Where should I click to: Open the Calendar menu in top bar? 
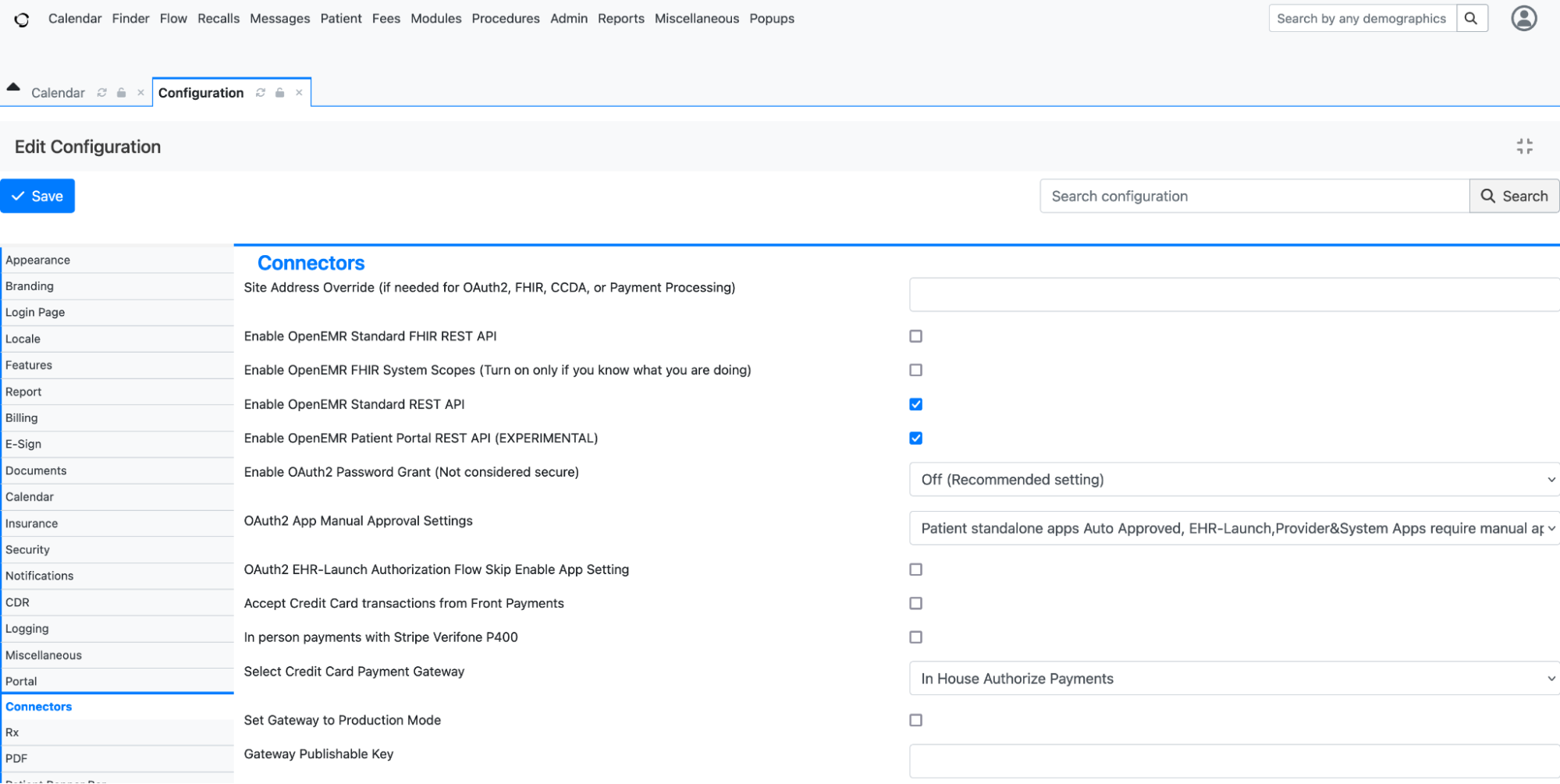[x=75, y=19]
